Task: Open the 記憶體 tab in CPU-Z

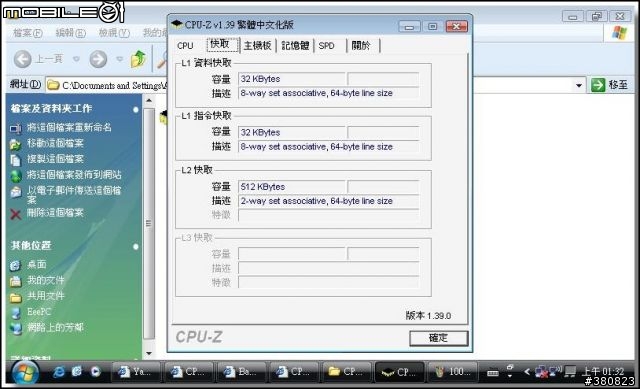Action: tap(295, 45)
